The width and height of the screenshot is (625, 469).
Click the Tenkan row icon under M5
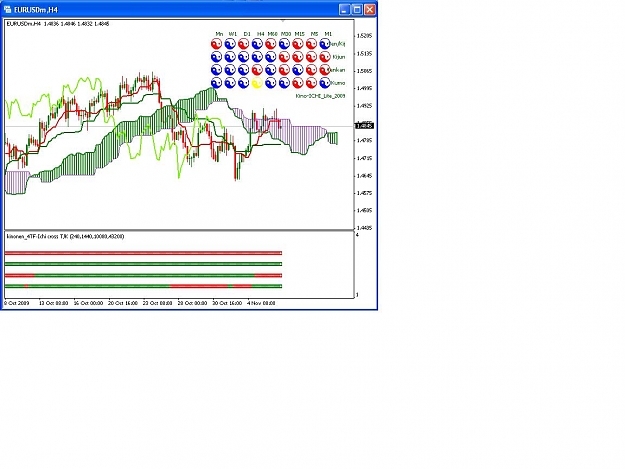[x=311, y=70]
